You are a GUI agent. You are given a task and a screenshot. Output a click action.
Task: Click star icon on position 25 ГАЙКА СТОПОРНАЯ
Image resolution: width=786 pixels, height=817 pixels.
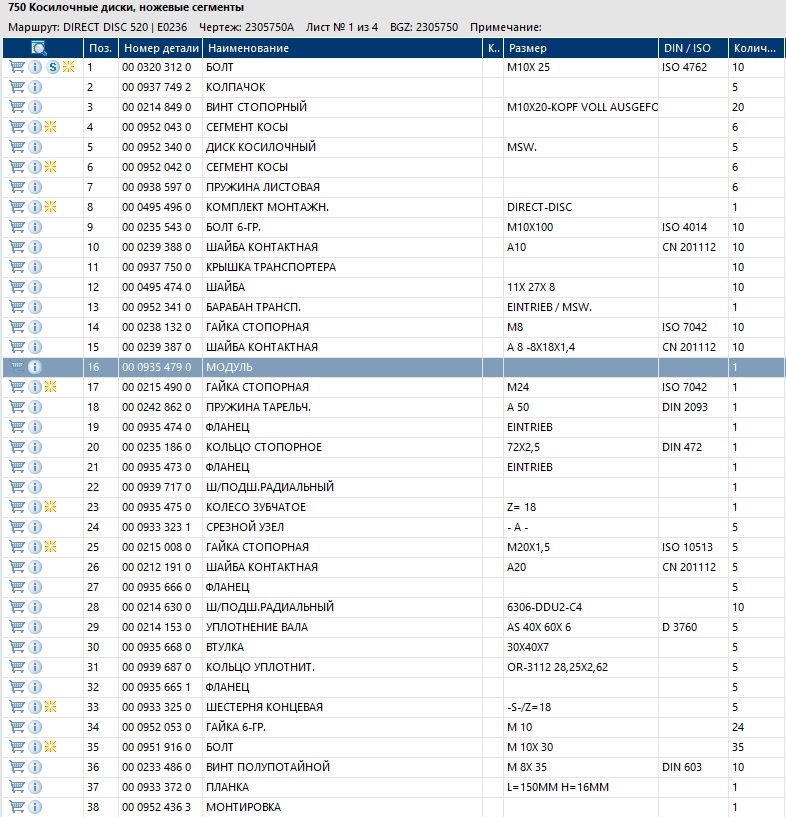tap(51, 547)
